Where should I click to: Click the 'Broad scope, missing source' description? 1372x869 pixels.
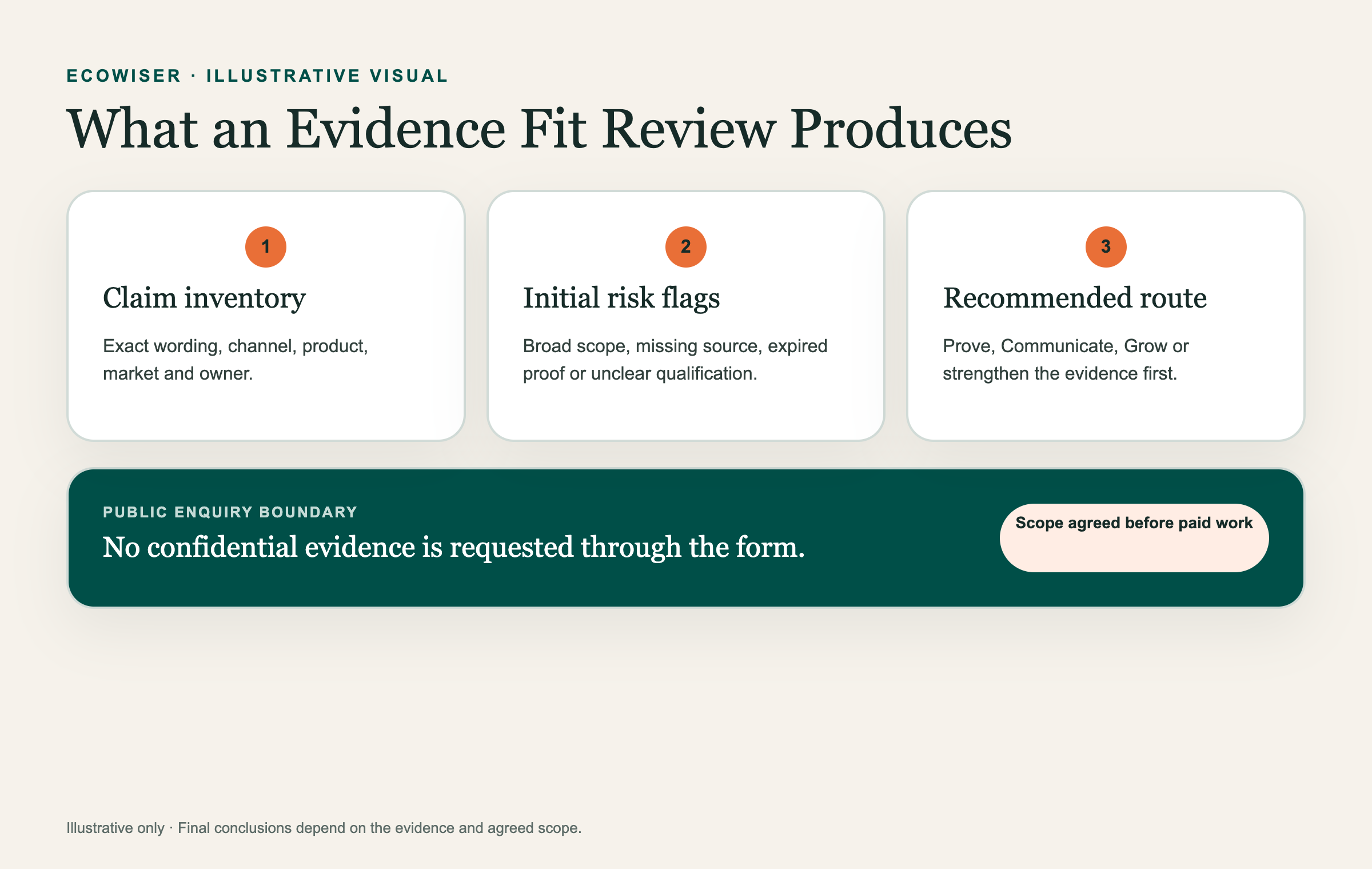point(675,360)
